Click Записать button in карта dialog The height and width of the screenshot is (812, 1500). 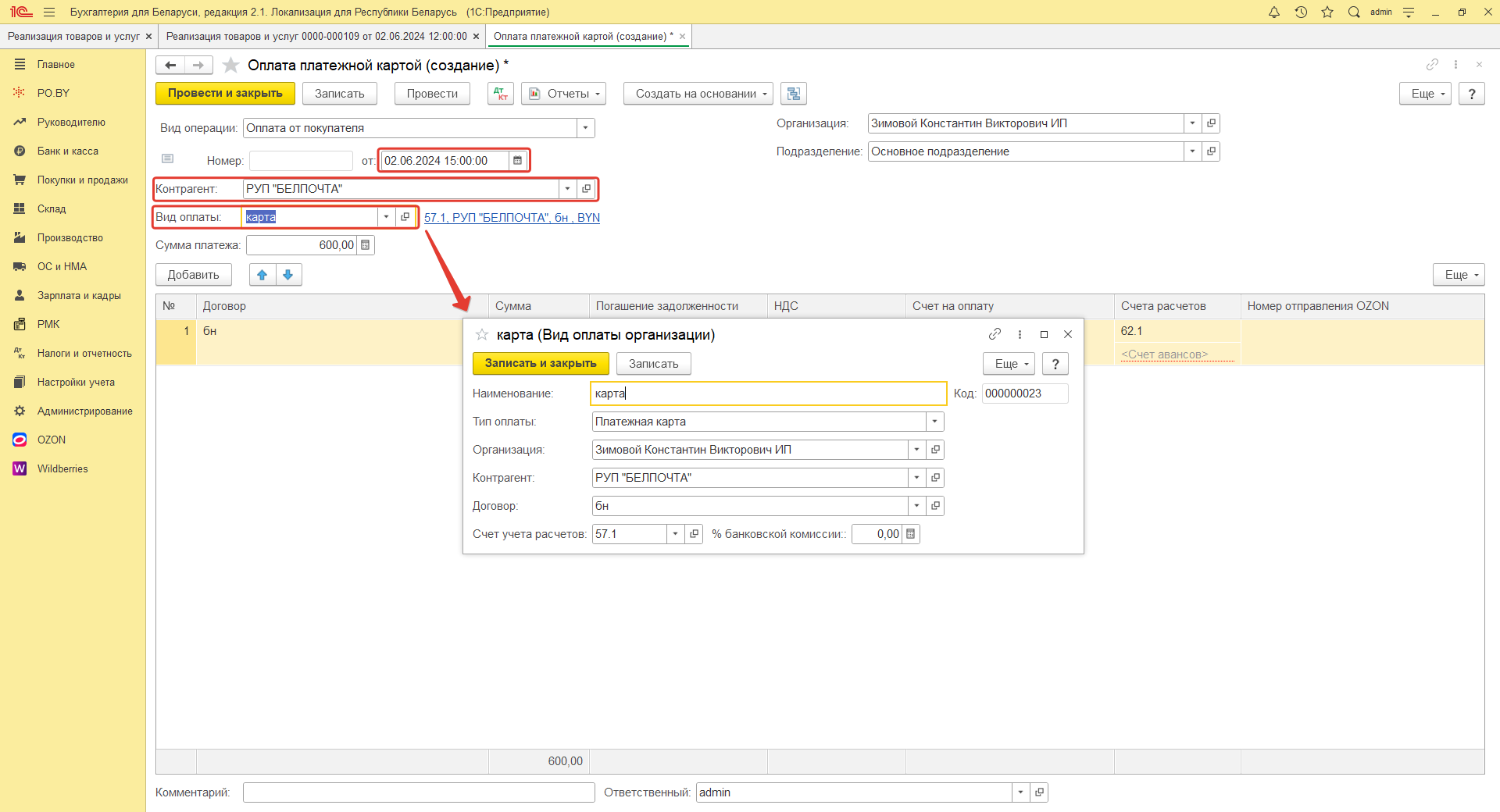[653, 364]
